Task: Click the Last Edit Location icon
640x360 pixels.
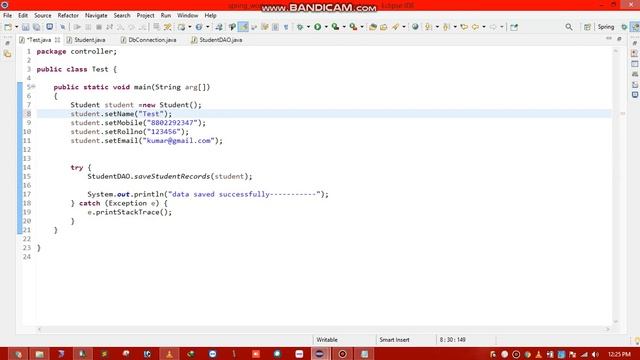Action: (464, 27)
